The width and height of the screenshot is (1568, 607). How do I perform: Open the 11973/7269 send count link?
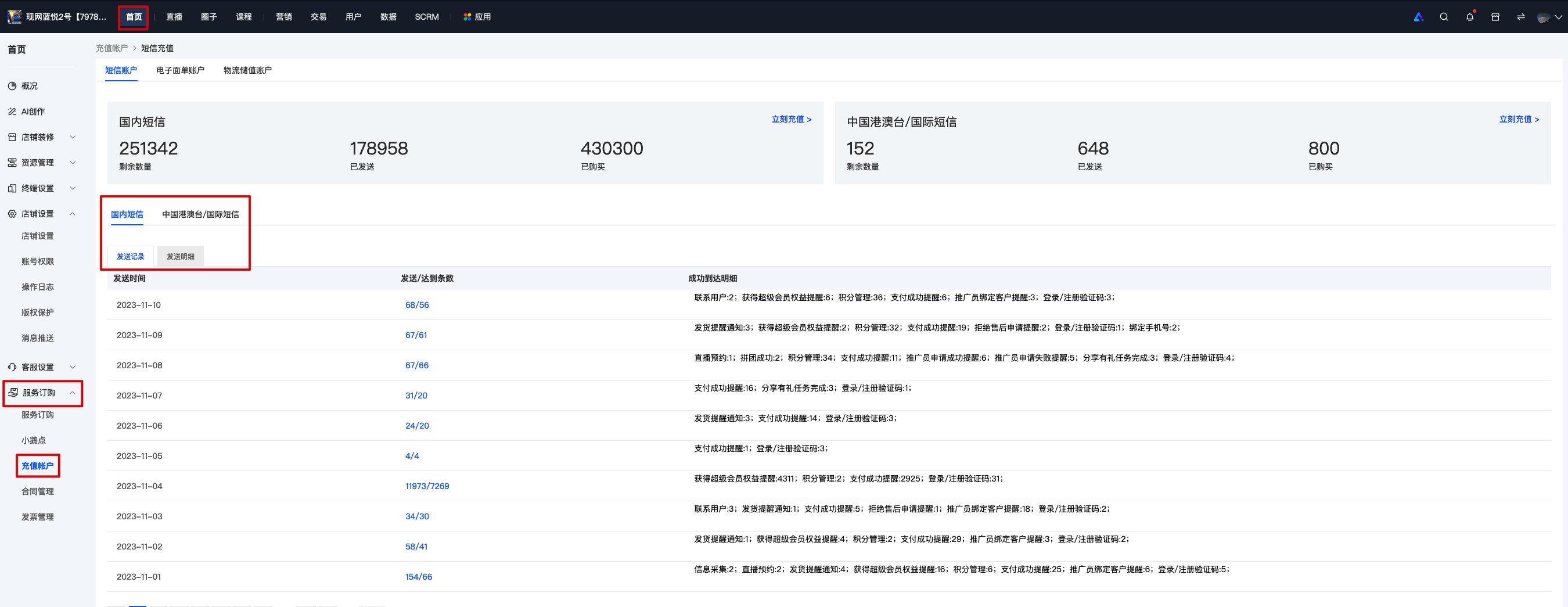coord(427,486)
